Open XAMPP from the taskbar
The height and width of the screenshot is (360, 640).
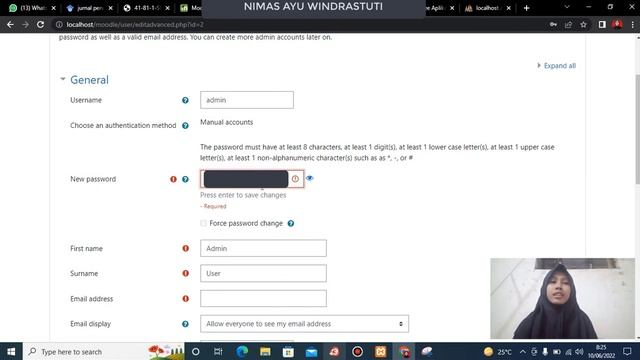click(380, 351)
